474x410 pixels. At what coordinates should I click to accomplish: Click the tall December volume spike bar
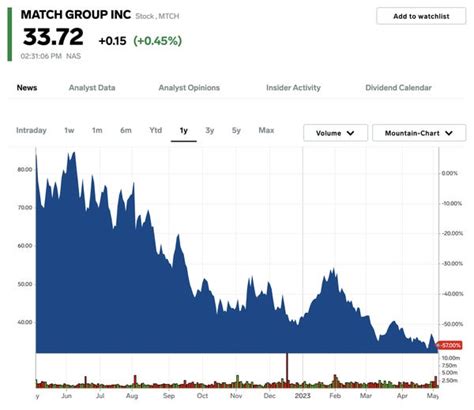pyautogui.click(x=287, y=370)
